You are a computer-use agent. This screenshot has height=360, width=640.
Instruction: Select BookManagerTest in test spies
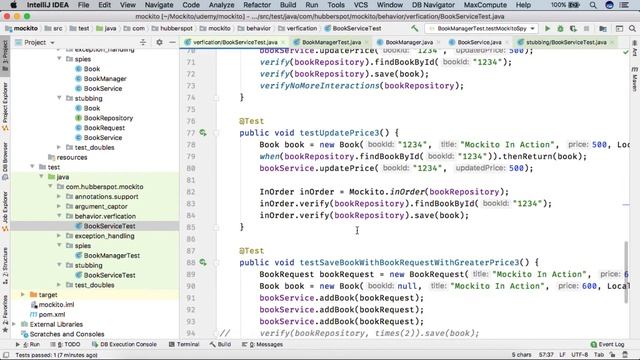point(112,256)
